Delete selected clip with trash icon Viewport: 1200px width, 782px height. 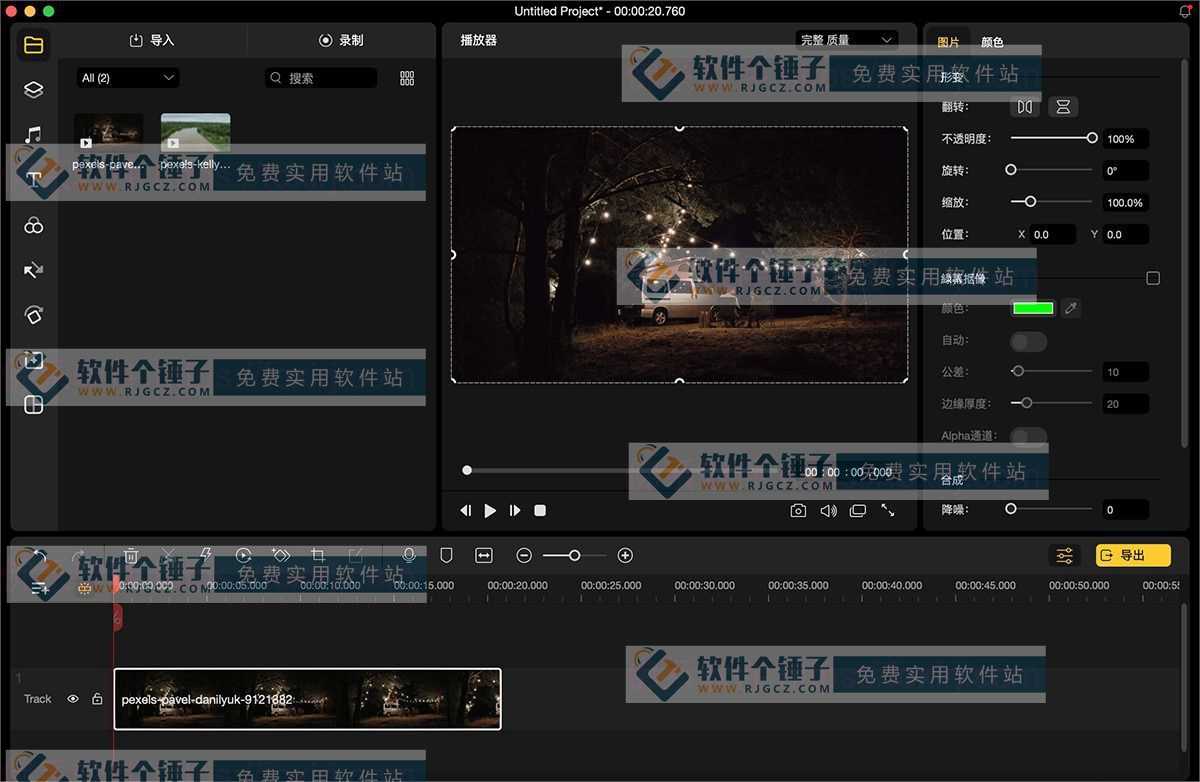(130, 555)
